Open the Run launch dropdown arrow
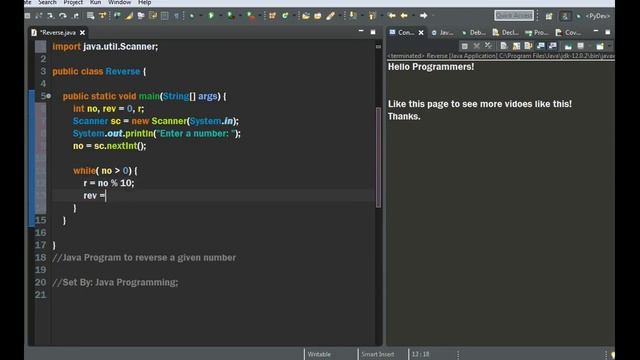This screenshot has height=360, width=640. coord(221,16)
